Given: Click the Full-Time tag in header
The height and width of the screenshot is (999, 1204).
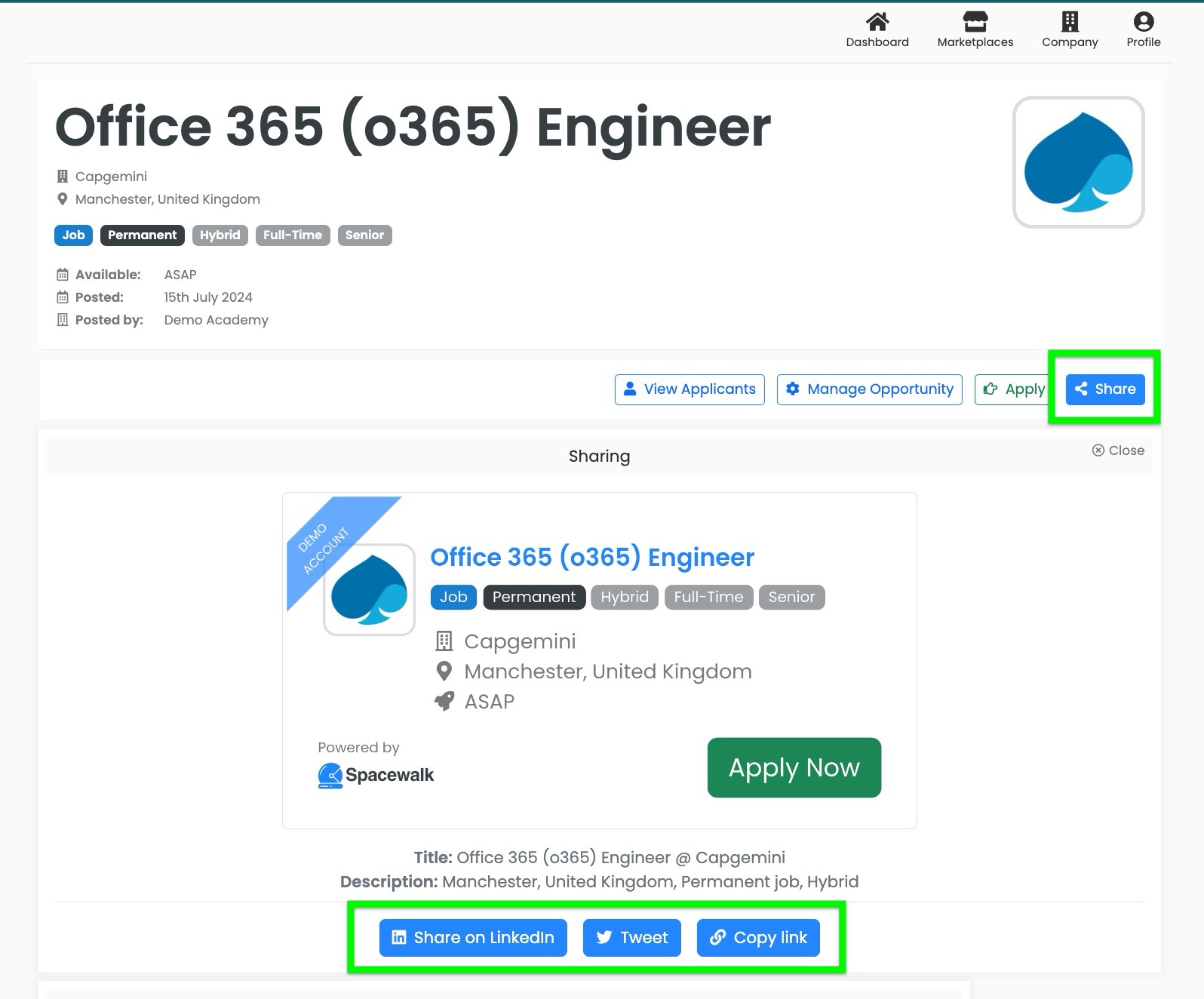Looking at the screenshot, I should (x=292, y=235).
